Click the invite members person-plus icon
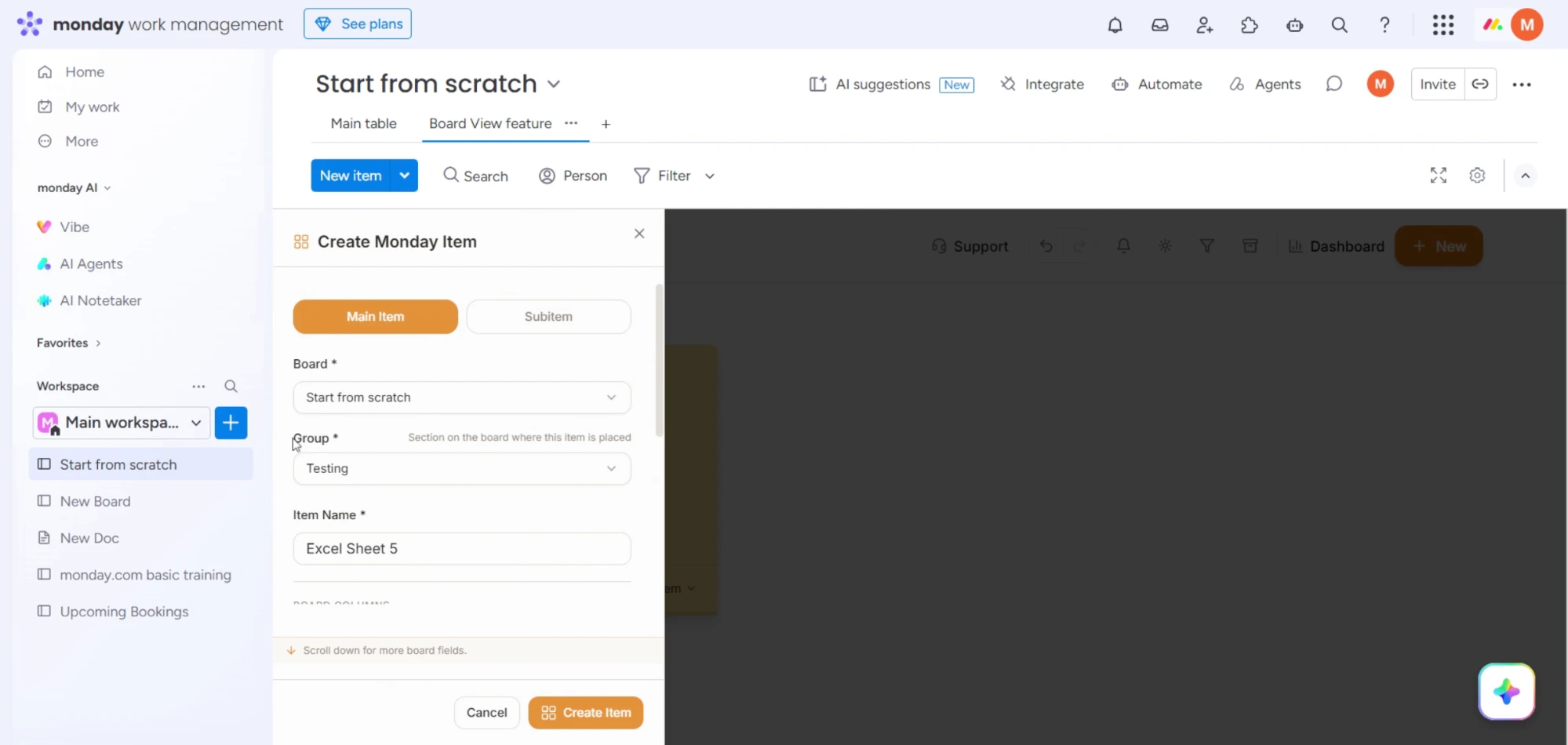Viewport: 1568px width, 745px height. click(1205, 25)
